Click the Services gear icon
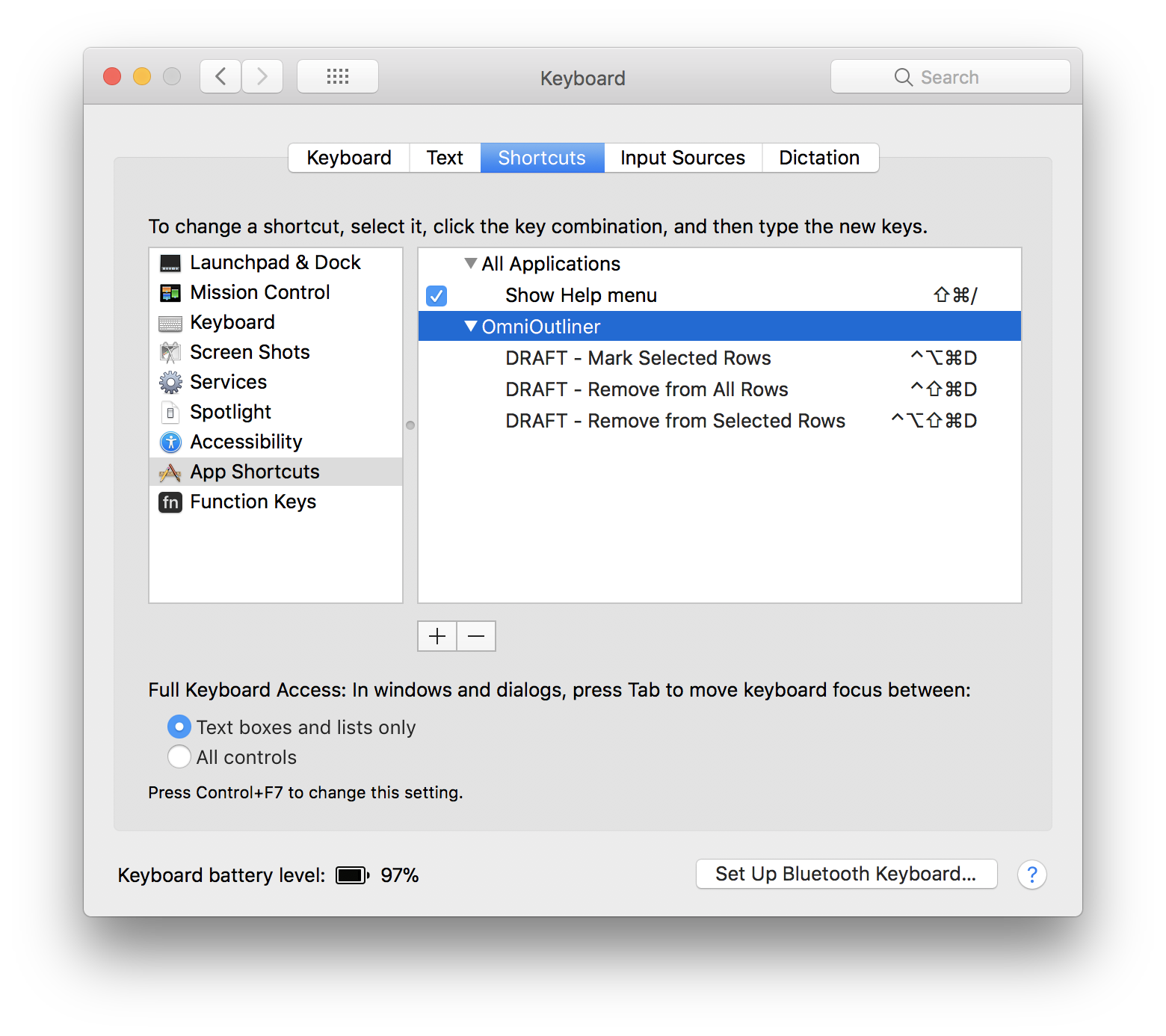1166x1036 pixels. (x=170, y=383)
